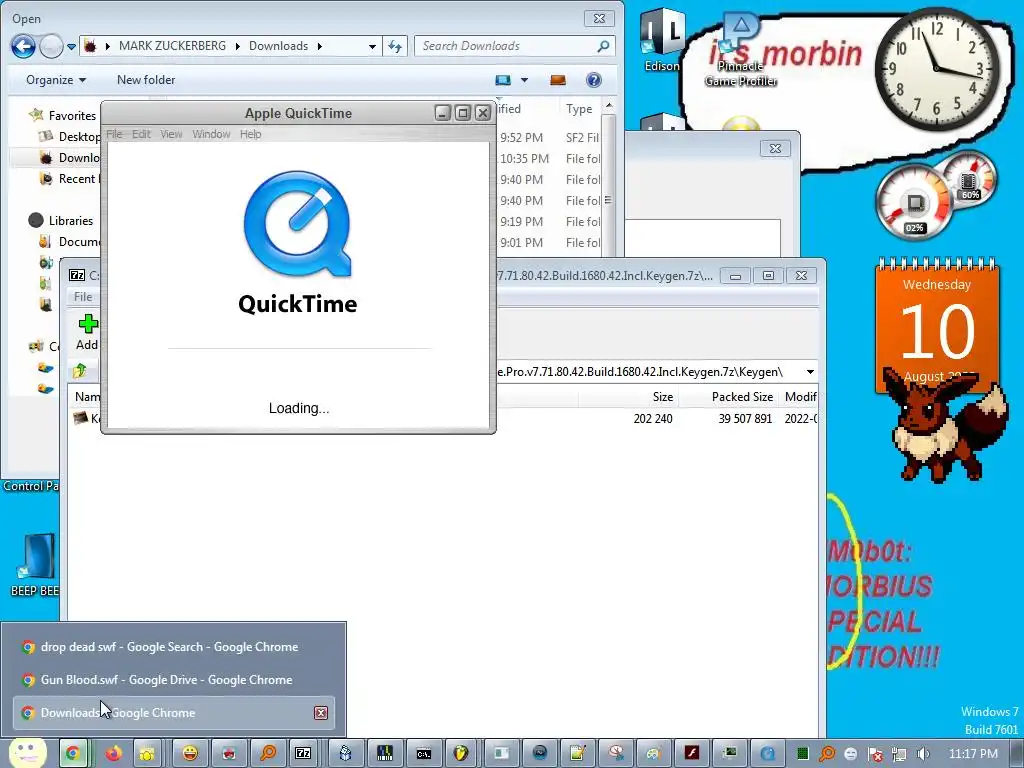Screen dimensions: 1024x768
Task: Click the Size column header in 7-Zip
Action: click(662, 396)
